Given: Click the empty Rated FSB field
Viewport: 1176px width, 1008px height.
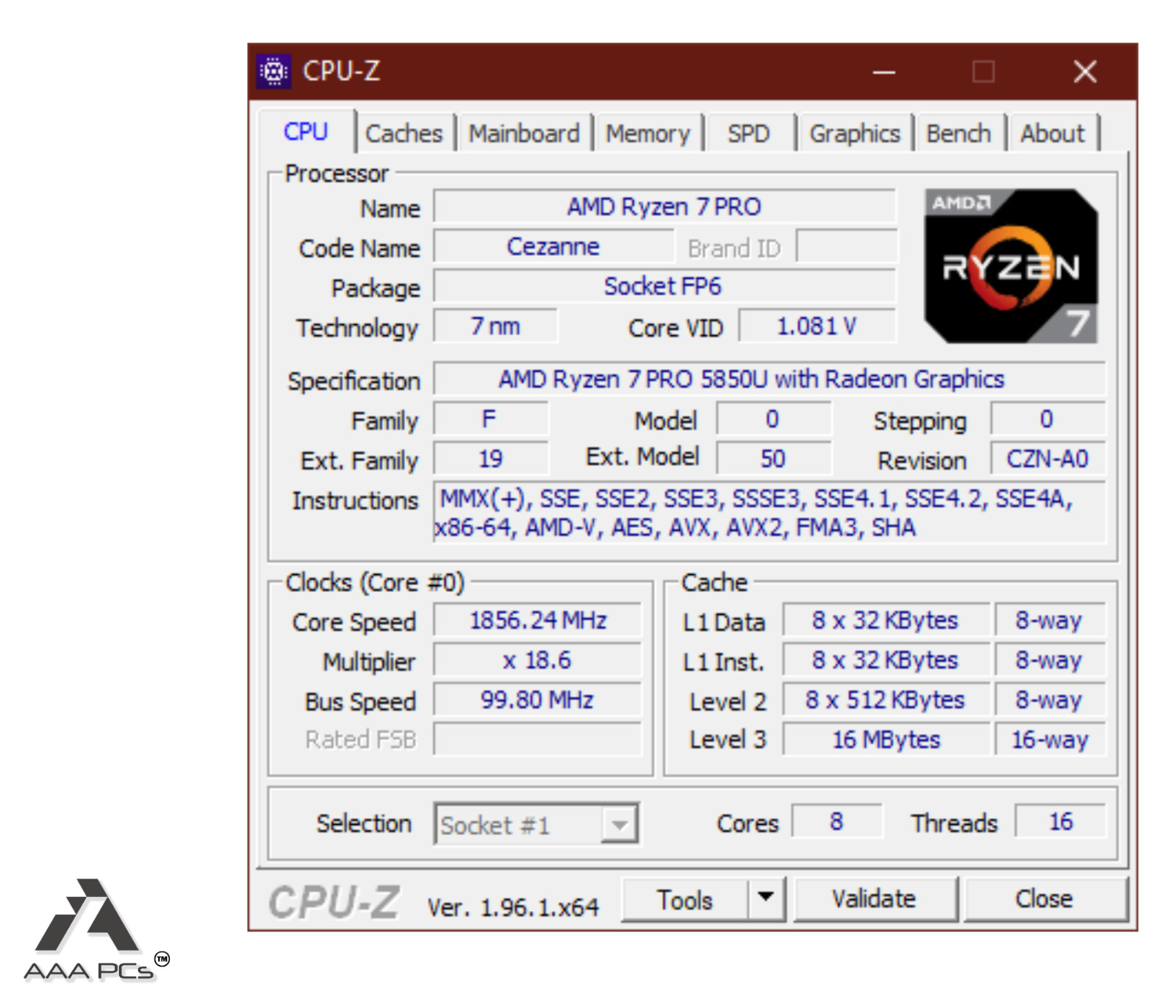Looking at the screenshot, I should [x=537, y=740].
